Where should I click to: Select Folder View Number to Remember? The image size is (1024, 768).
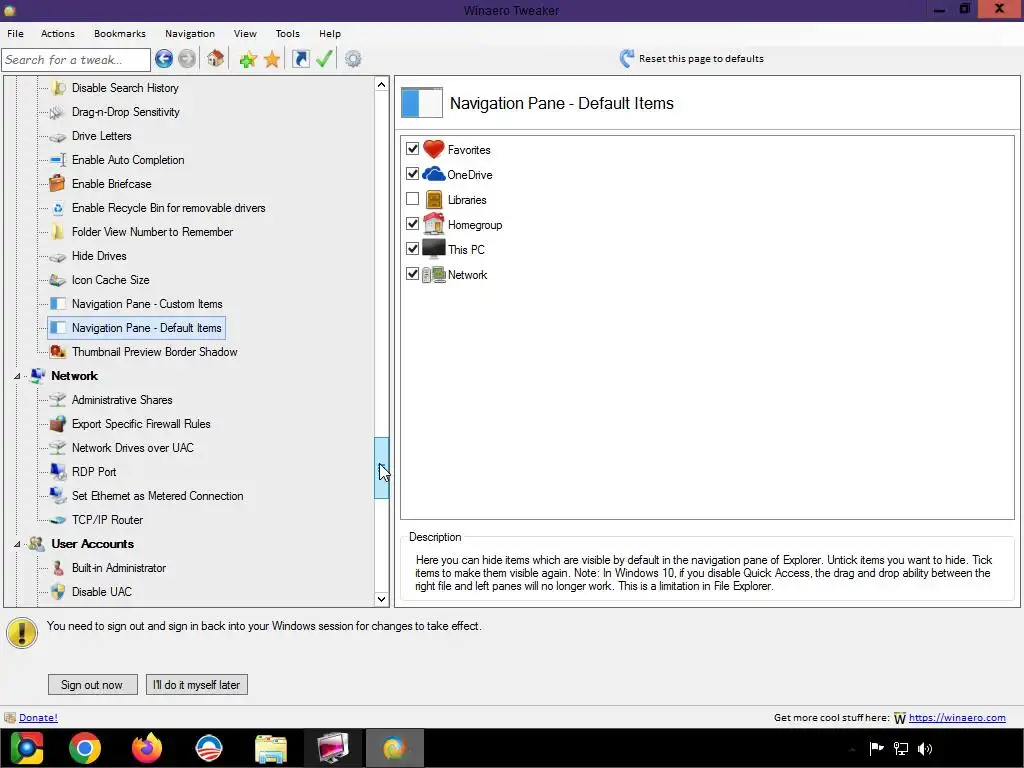point(152,232)
